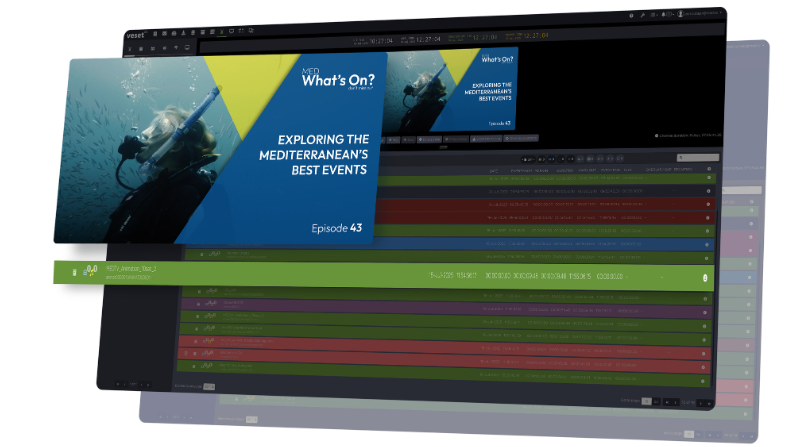Select the single purple playlist row
Screen dimensions: 795x447
447,307
